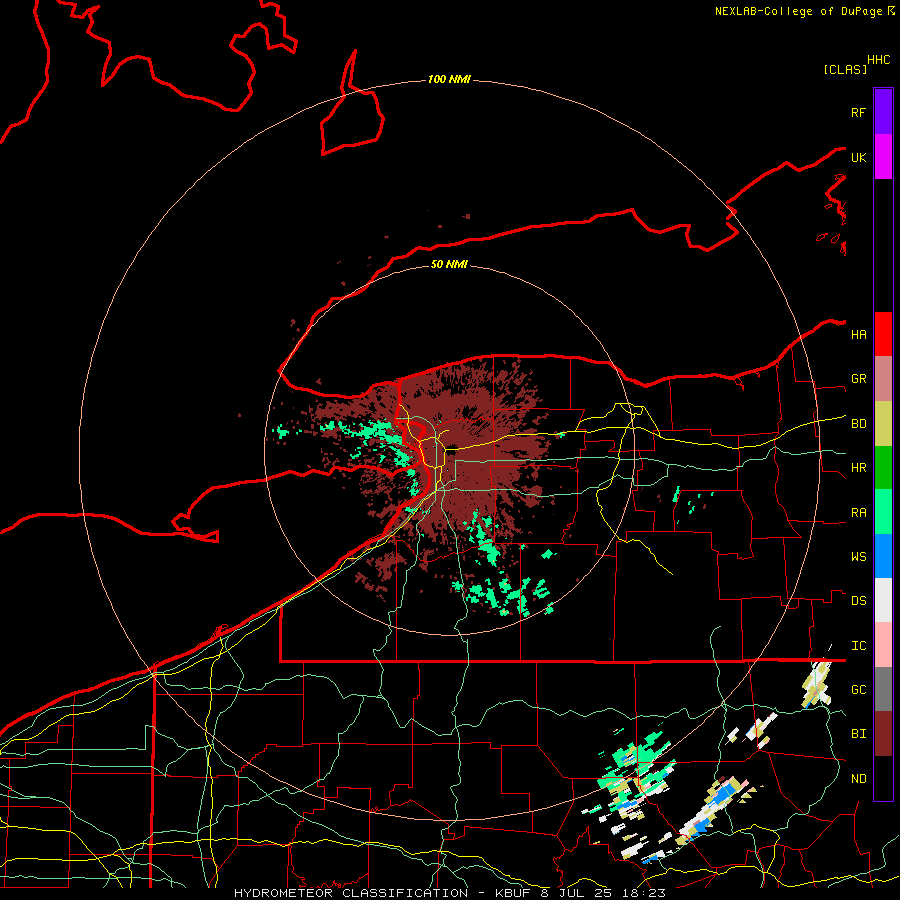Click the IC pink legend swatch
This screenshot has width=900, height=900.
[x=883, y=645]
